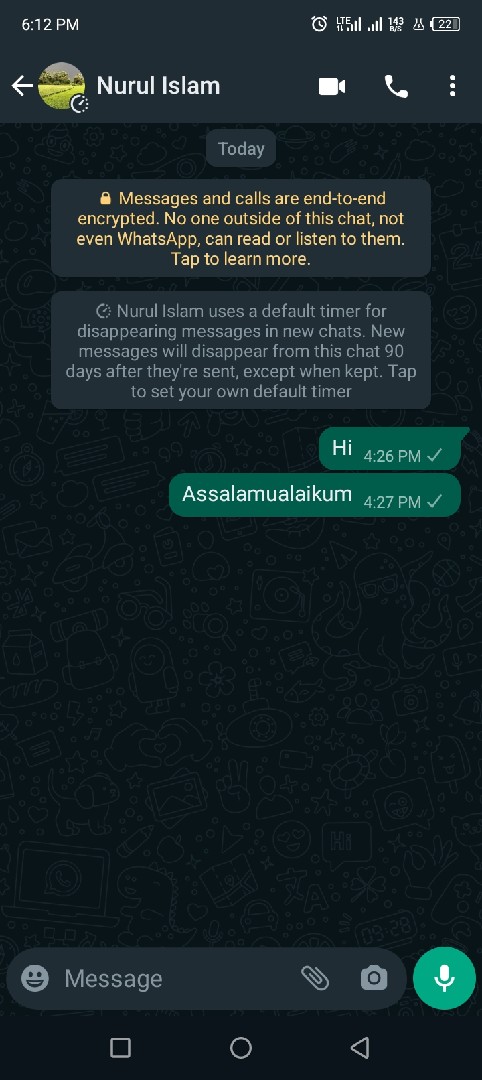The height and width of the screenshot is (1080, 482).
Task: Tap the paperclip attachment icon
Action: pyautogui.click(x=315, y=978)
